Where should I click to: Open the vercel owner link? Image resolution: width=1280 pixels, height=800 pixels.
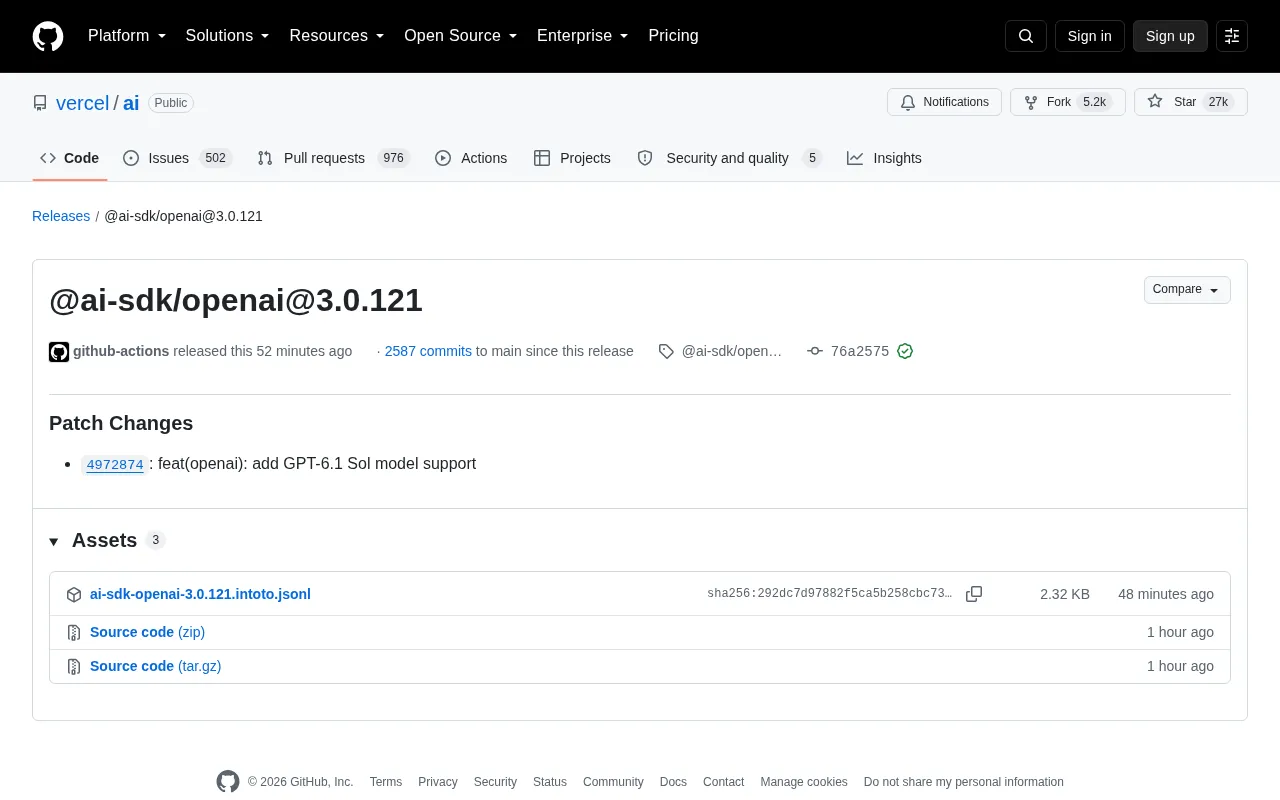(82, 103)
